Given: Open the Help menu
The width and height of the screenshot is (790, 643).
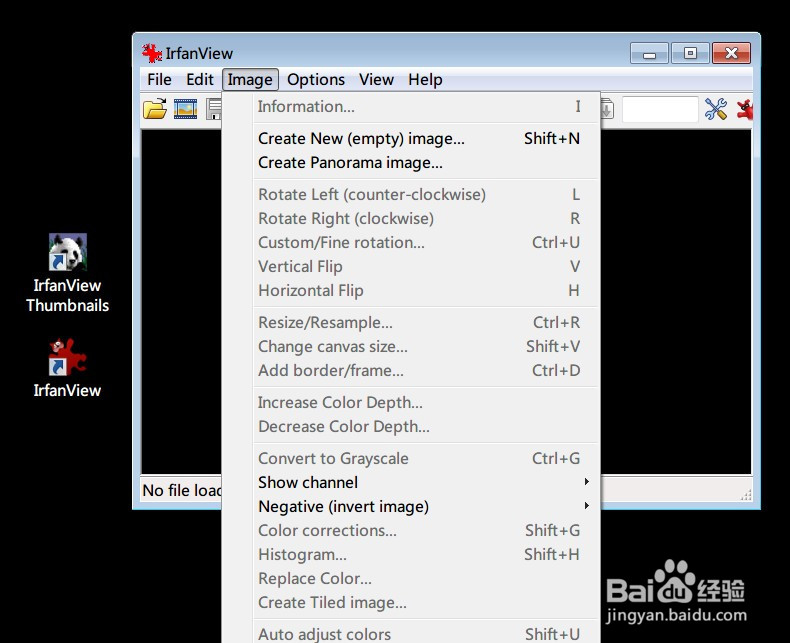Looking at the screenshot, I should (x=425, y=80).
